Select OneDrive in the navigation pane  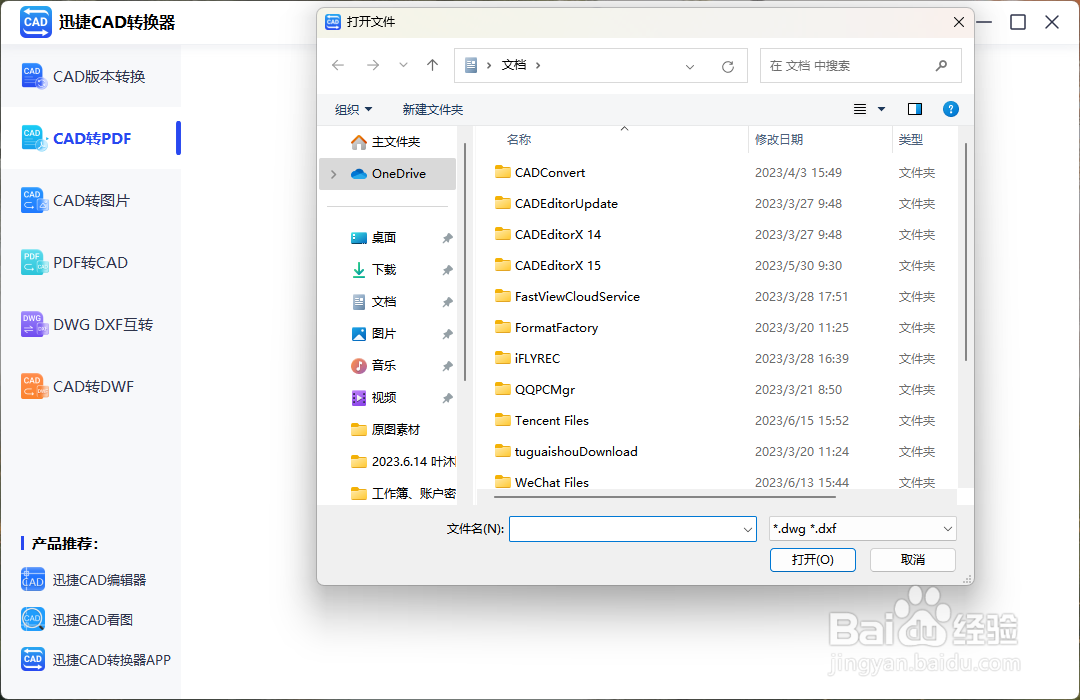(x=388, y=174)
